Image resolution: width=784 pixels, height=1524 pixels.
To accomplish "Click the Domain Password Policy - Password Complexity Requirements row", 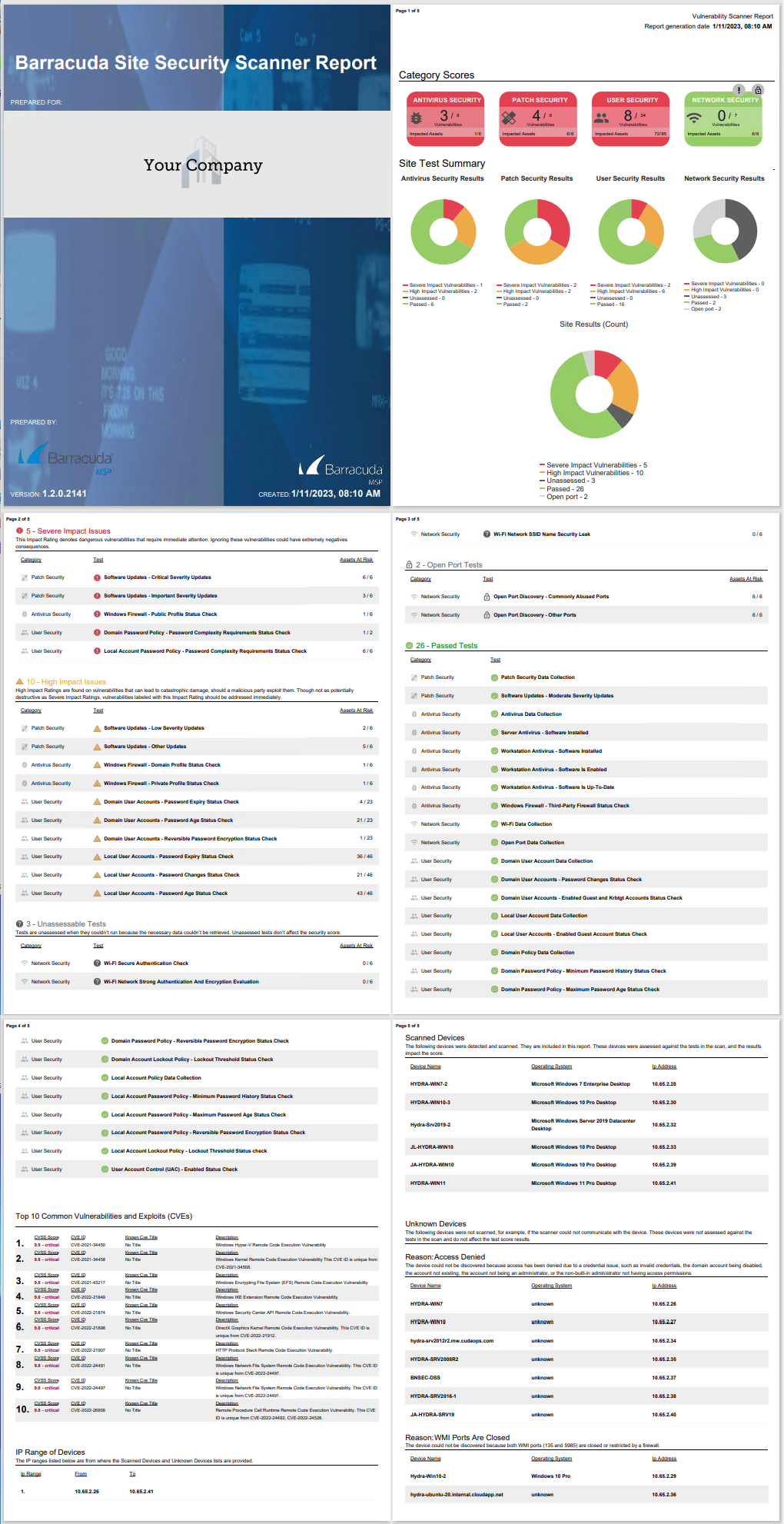I will 197,633.
